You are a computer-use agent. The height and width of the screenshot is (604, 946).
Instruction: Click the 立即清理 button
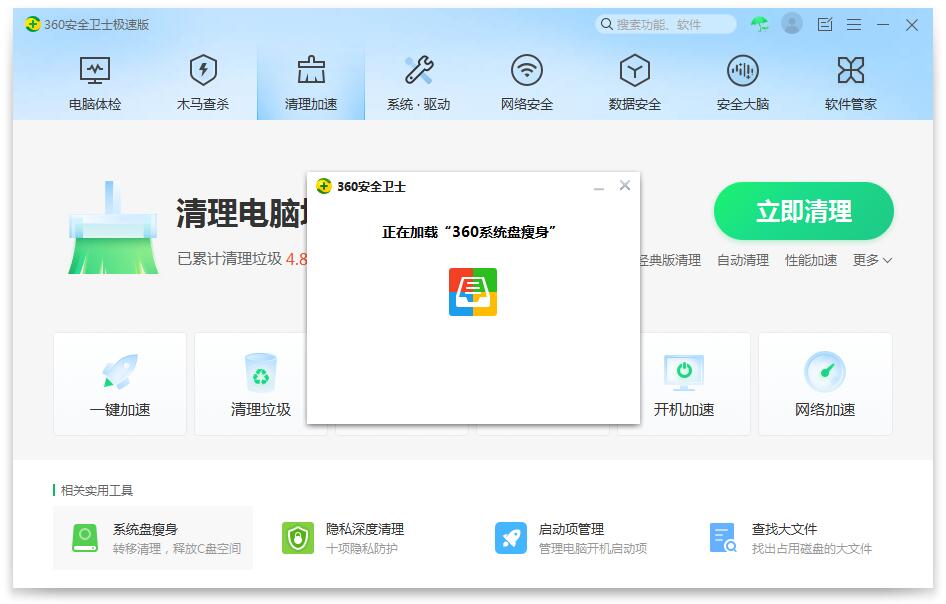(804, 211)
